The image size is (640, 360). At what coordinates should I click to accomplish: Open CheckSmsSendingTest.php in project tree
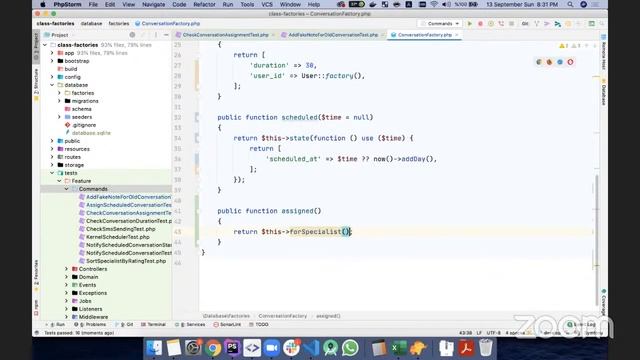click(x=120, y=229)
